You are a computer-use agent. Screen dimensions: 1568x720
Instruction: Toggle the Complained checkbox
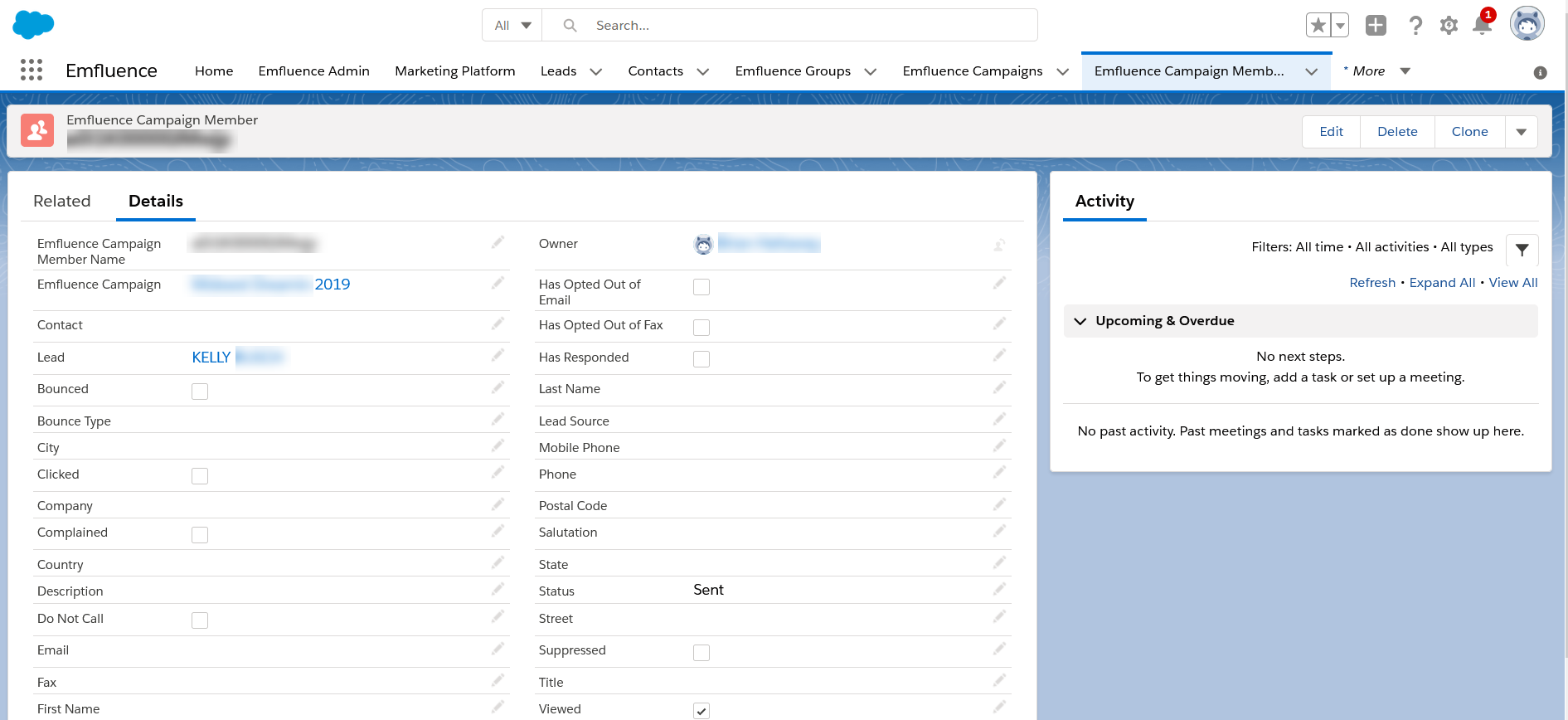click(x=200, y=534)
